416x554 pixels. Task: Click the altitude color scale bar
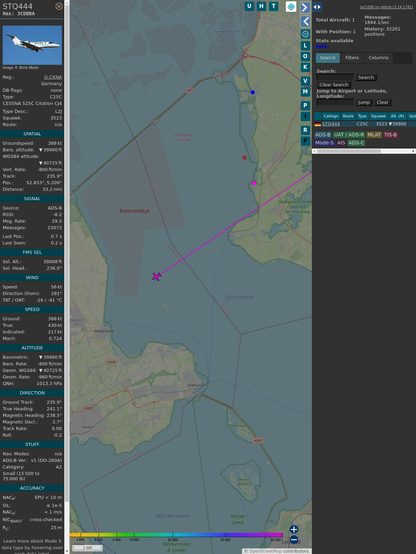pos(176,535)
